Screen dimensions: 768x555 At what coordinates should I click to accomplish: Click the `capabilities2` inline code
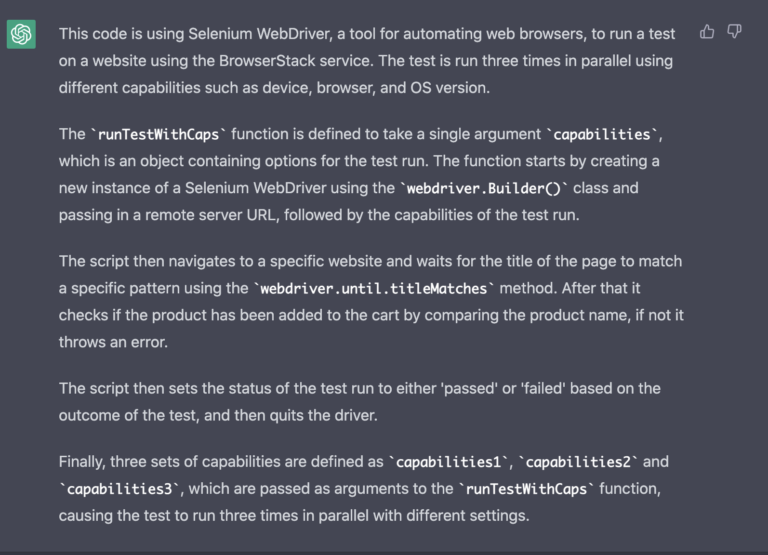pos(578,462)
